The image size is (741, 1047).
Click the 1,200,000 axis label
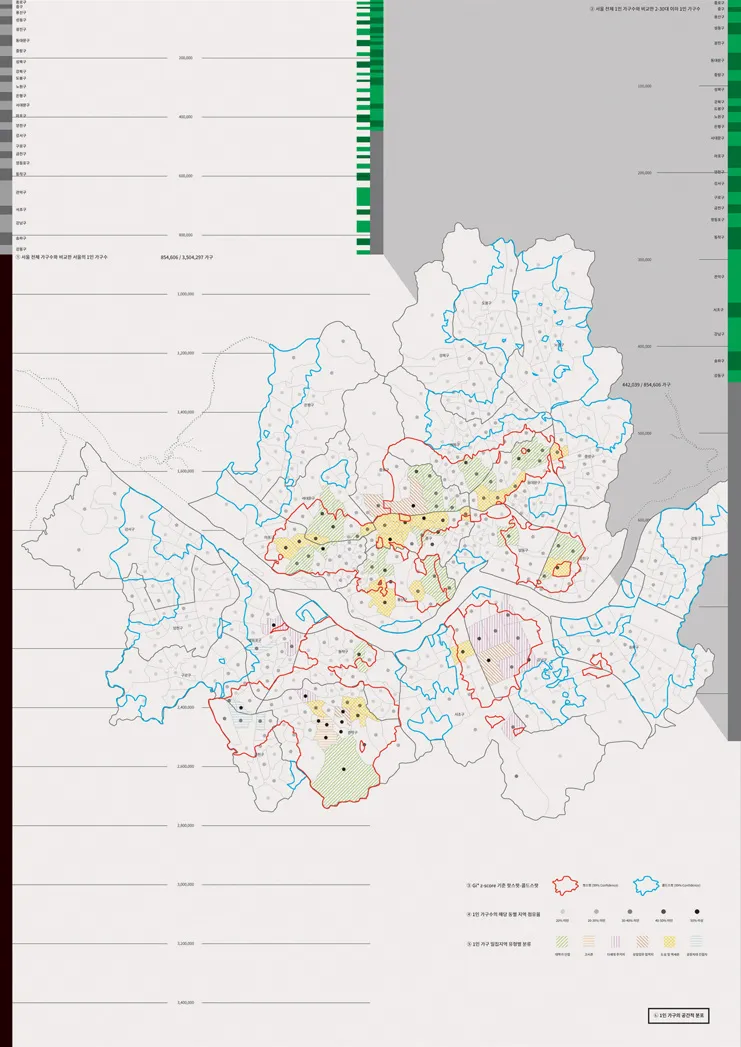click(x=186, y=353)
